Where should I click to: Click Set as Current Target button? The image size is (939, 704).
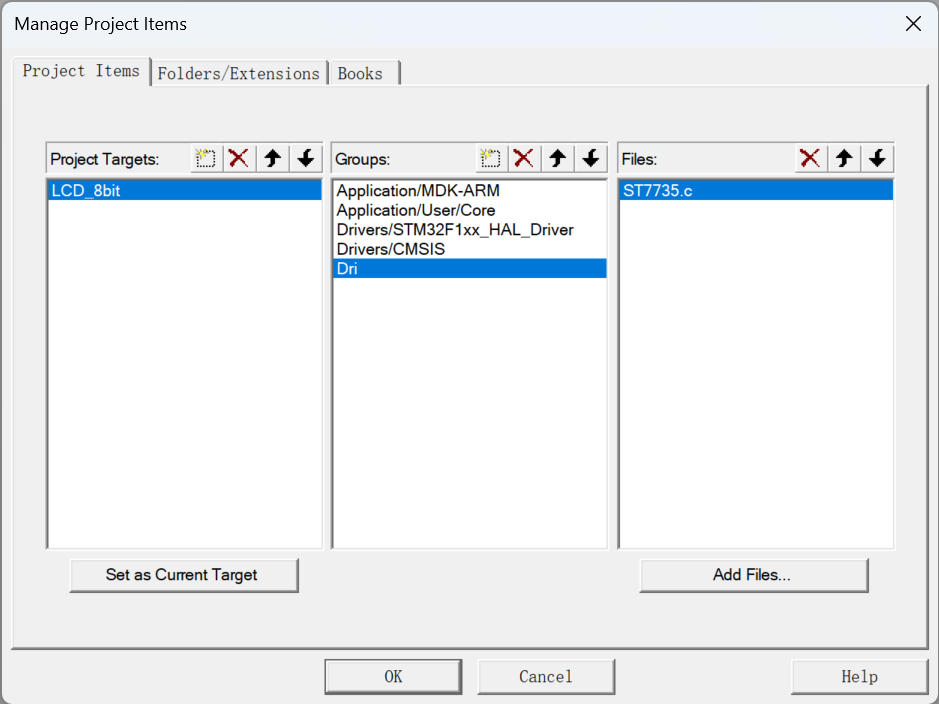184,575
